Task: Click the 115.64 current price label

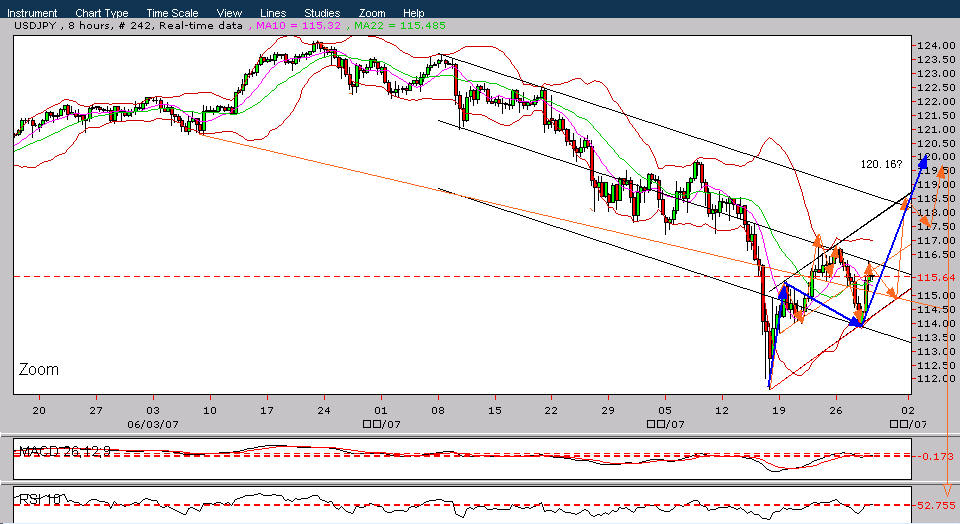Action: click(936, 277)
